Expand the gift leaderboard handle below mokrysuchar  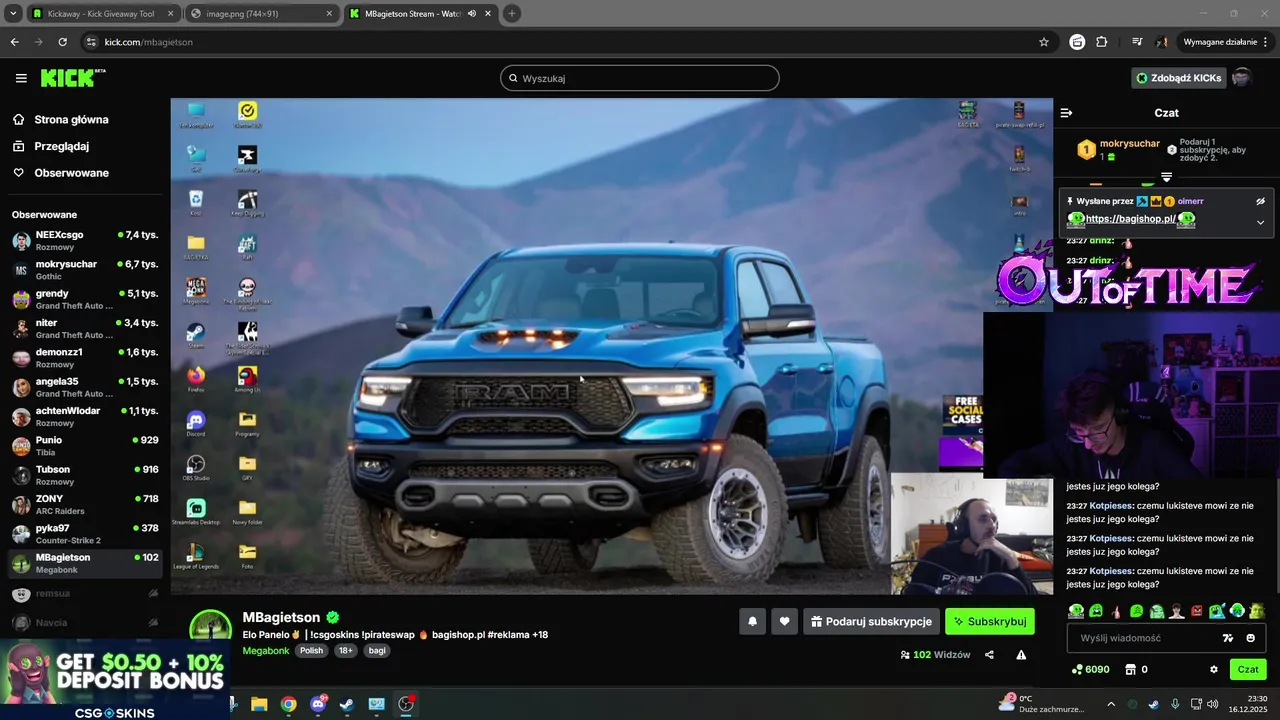[1166, 177]
